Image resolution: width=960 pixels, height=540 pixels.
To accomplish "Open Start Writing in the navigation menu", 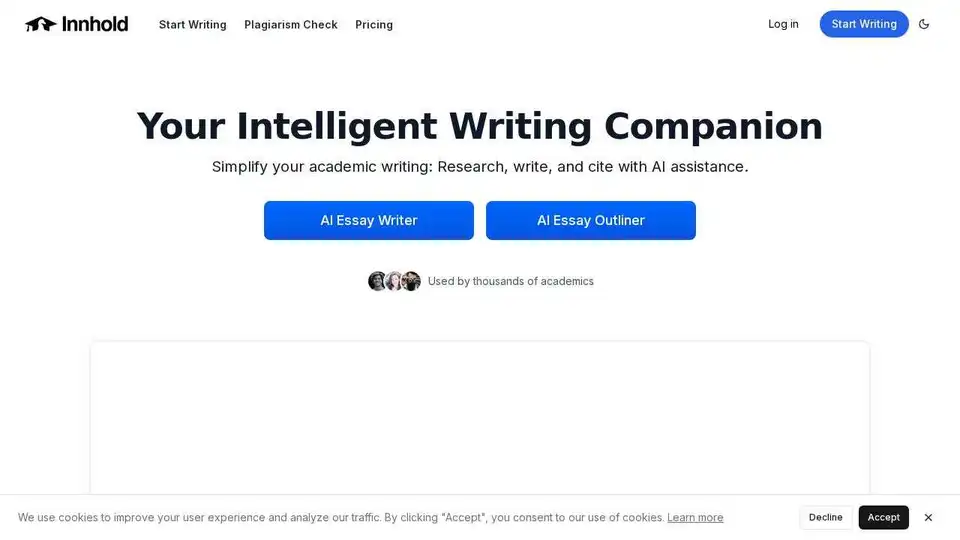I will pyautogui.click(x=192, y=24).
